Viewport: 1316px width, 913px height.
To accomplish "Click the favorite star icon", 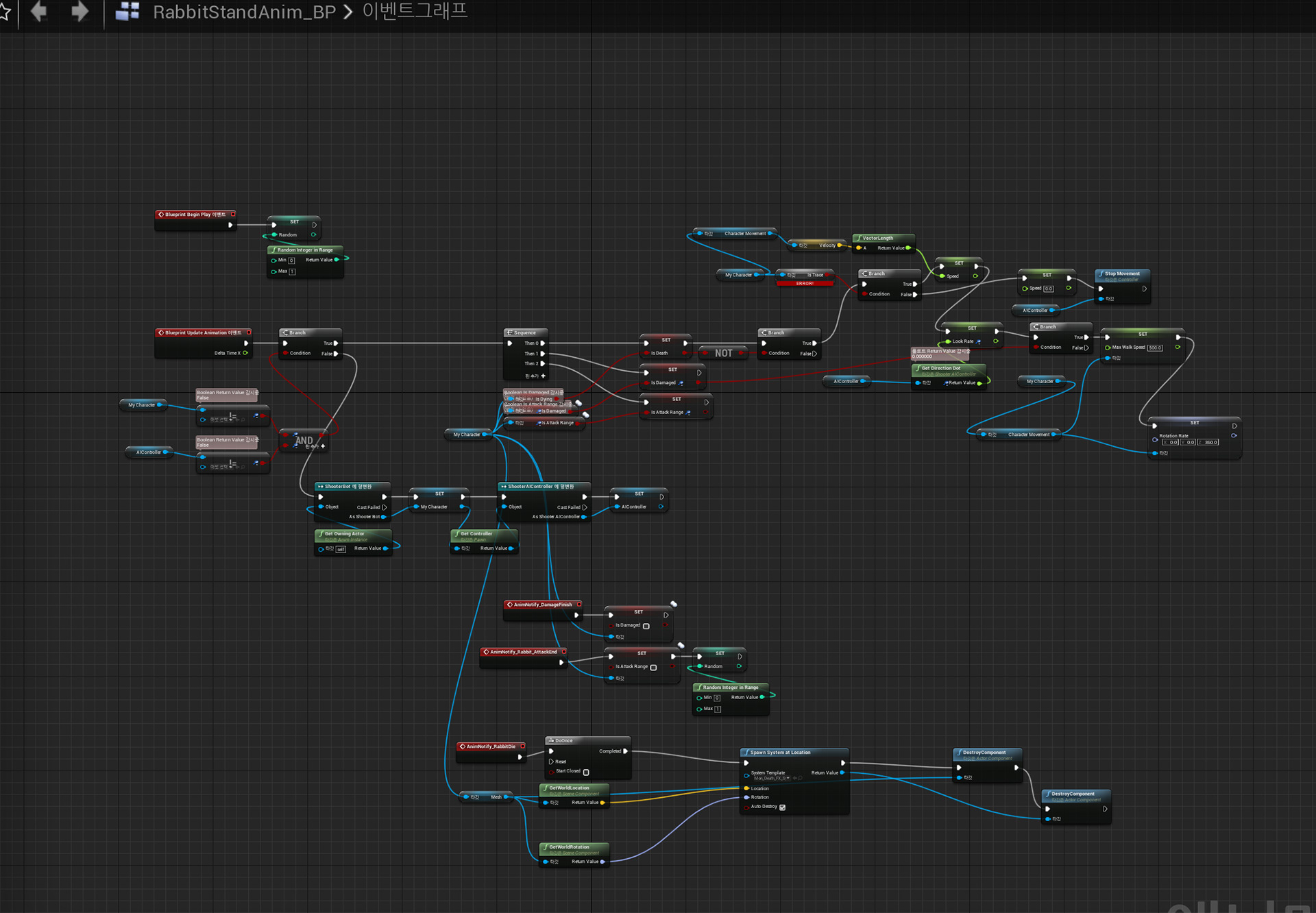I will 3,12.
